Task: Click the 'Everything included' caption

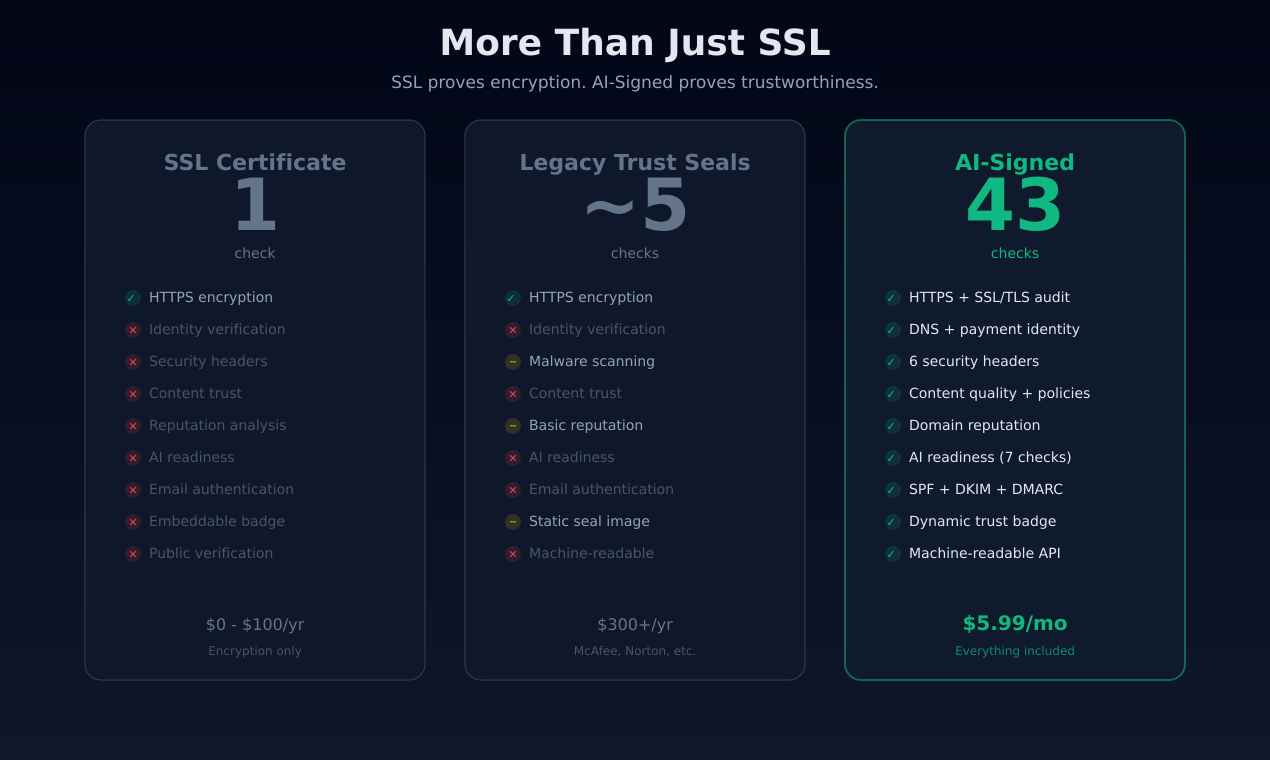Action: click(1015, 651)
